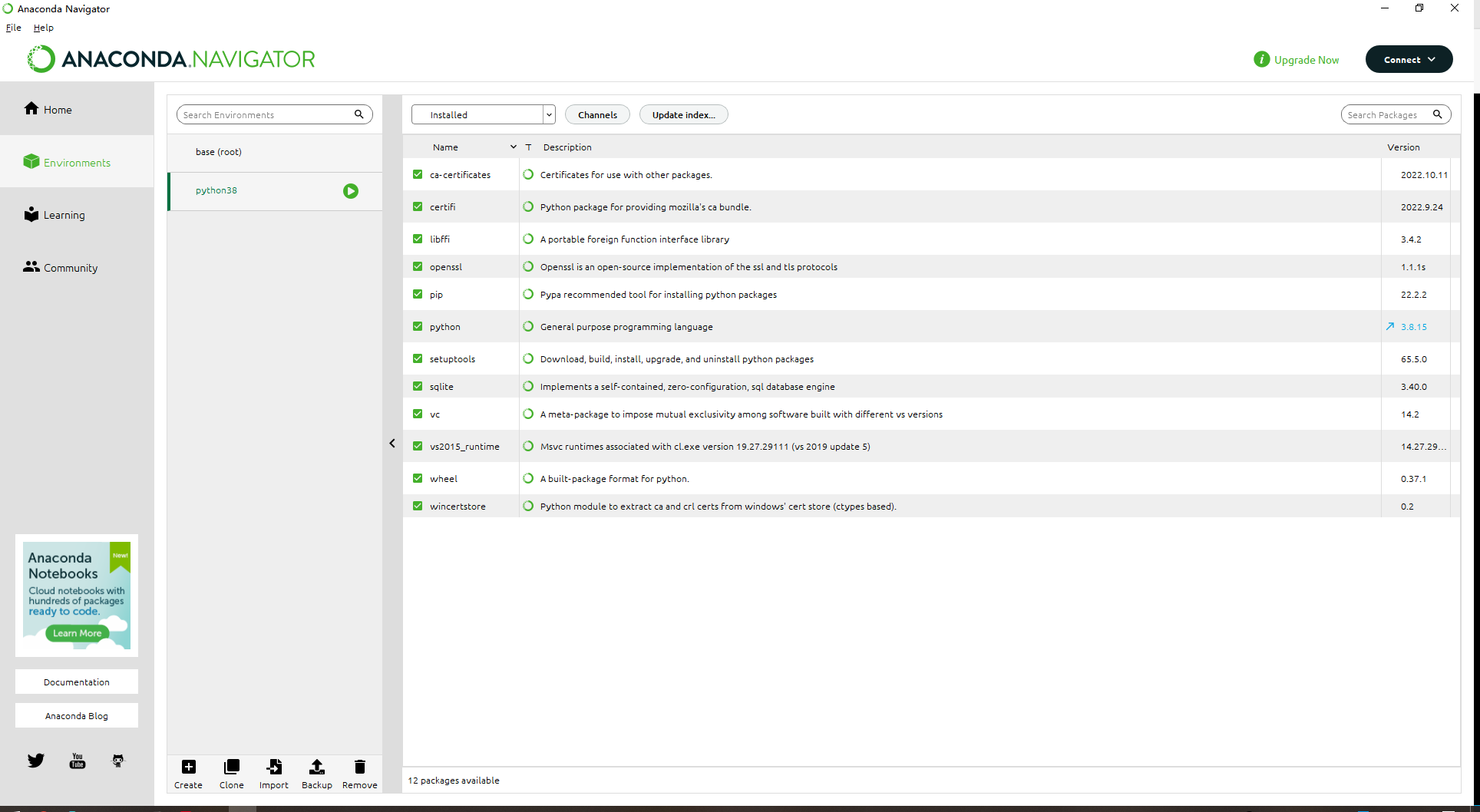Open the Installed filter dropdown

click(483, 114)
